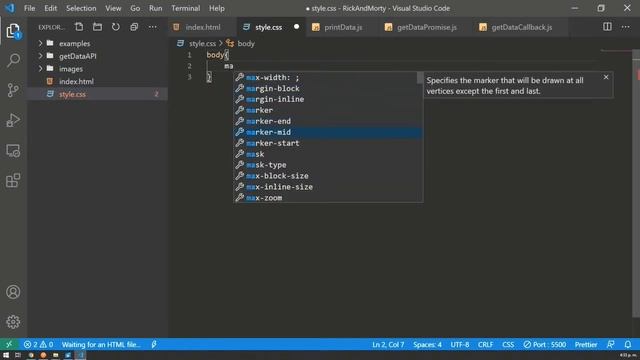Open the Manage gear menu
This screenshot has width=640, height=360.
coord(13,322)
